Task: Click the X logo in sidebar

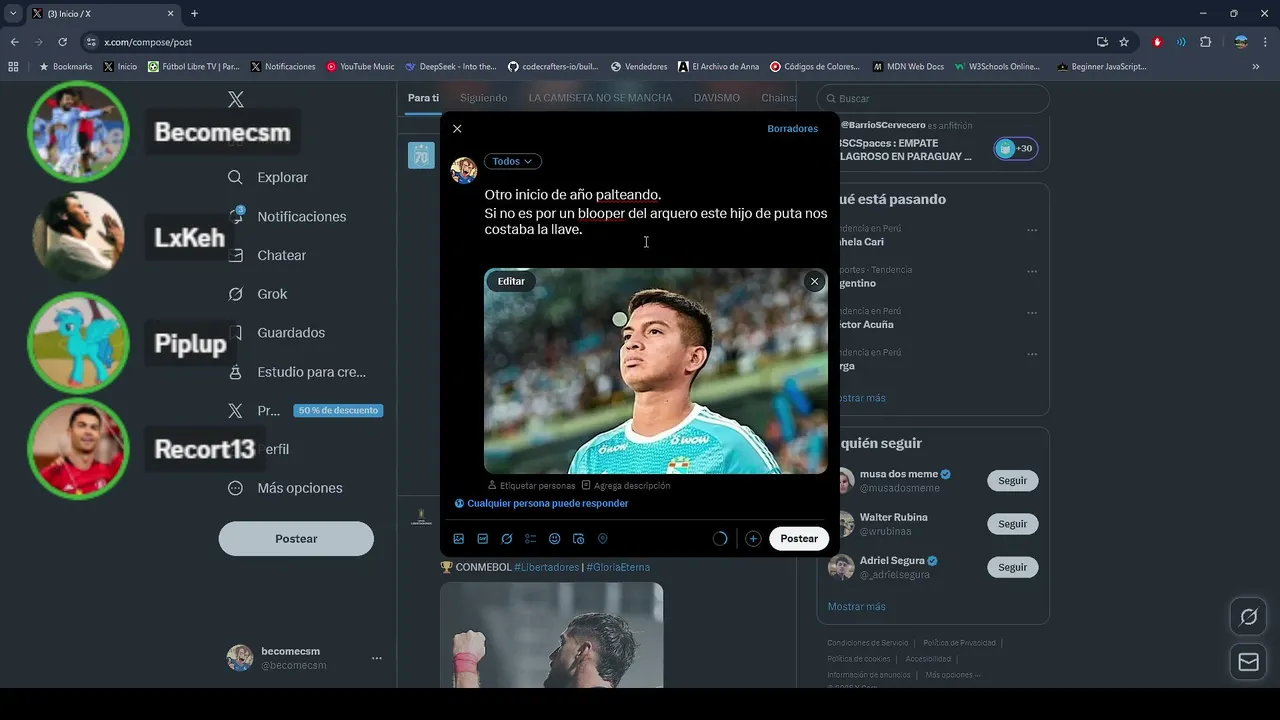Action: pos(236,99)
